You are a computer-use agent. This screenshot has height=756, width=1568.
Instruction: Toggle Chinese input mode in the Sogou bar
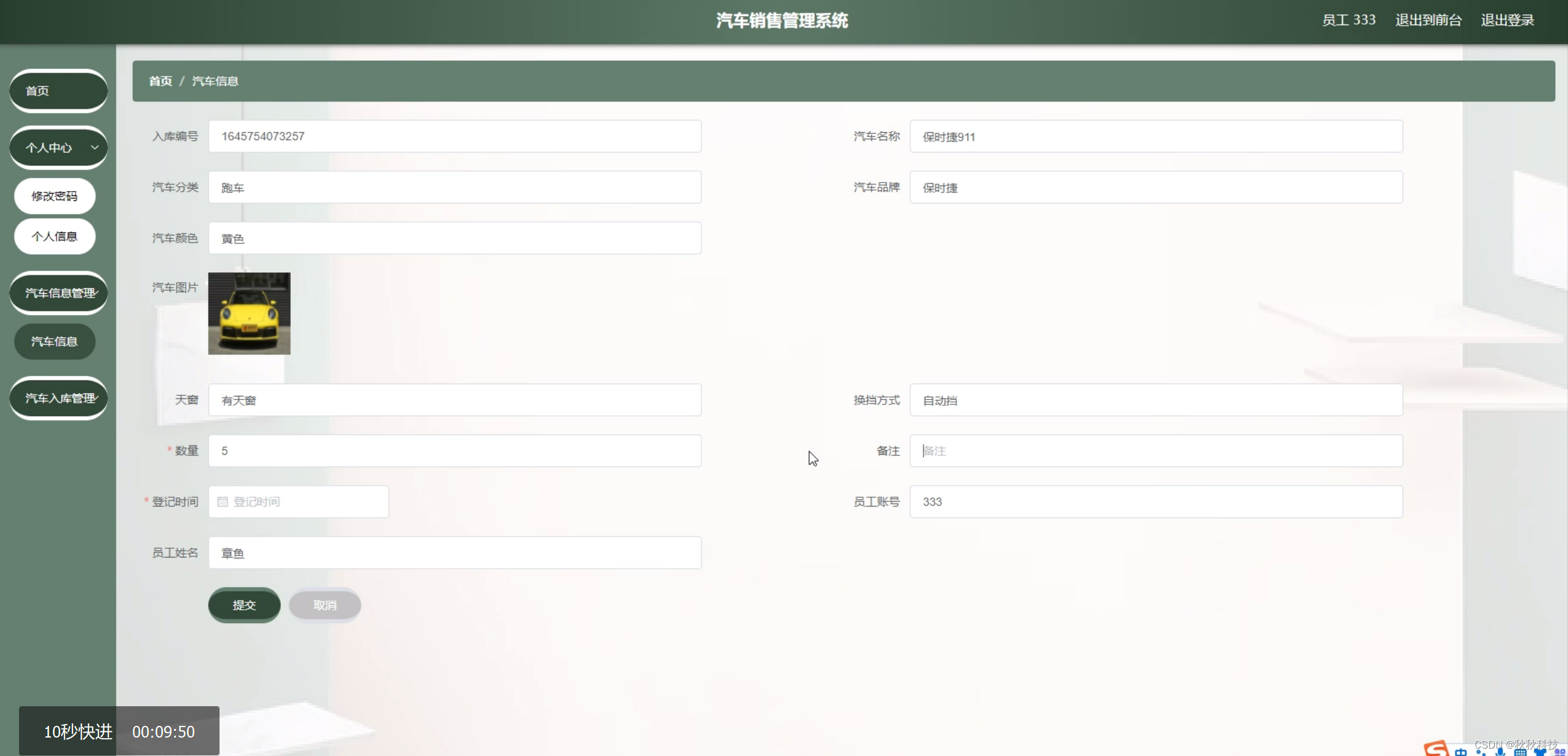(1461, 752)
